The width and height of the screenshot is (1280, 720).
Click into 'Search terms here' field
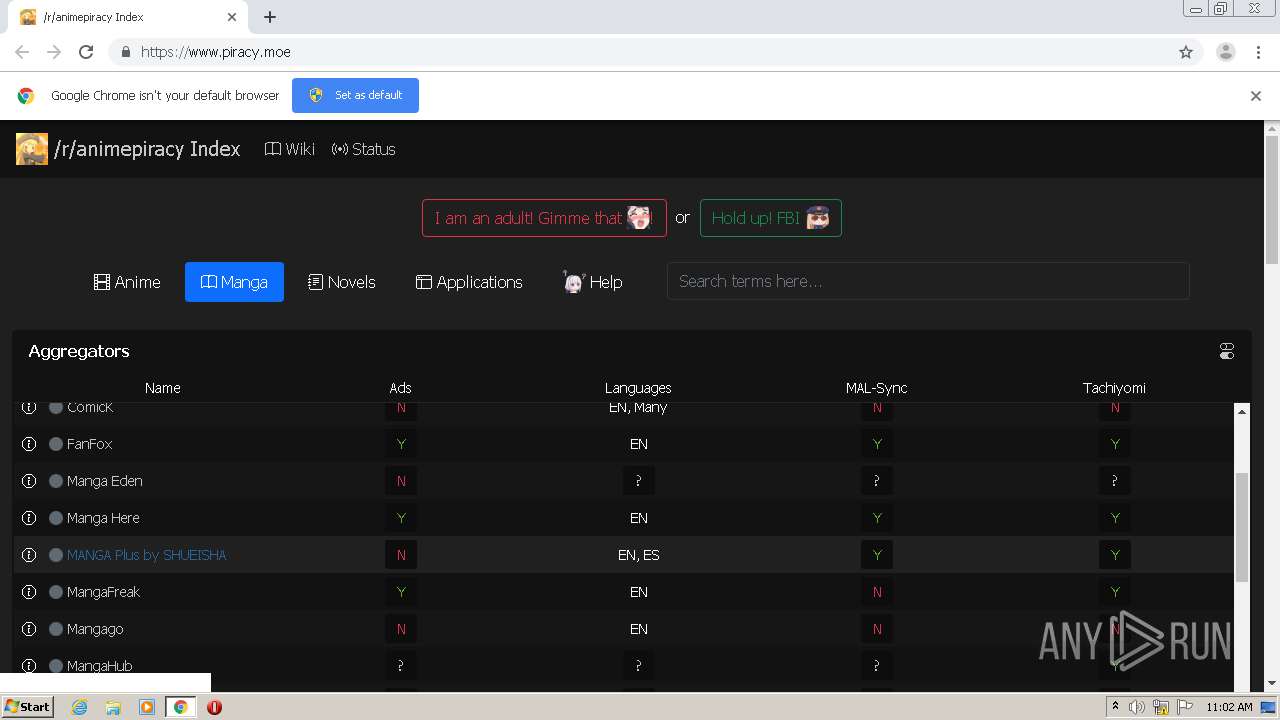pyautogui.click(x=928, y=281)
